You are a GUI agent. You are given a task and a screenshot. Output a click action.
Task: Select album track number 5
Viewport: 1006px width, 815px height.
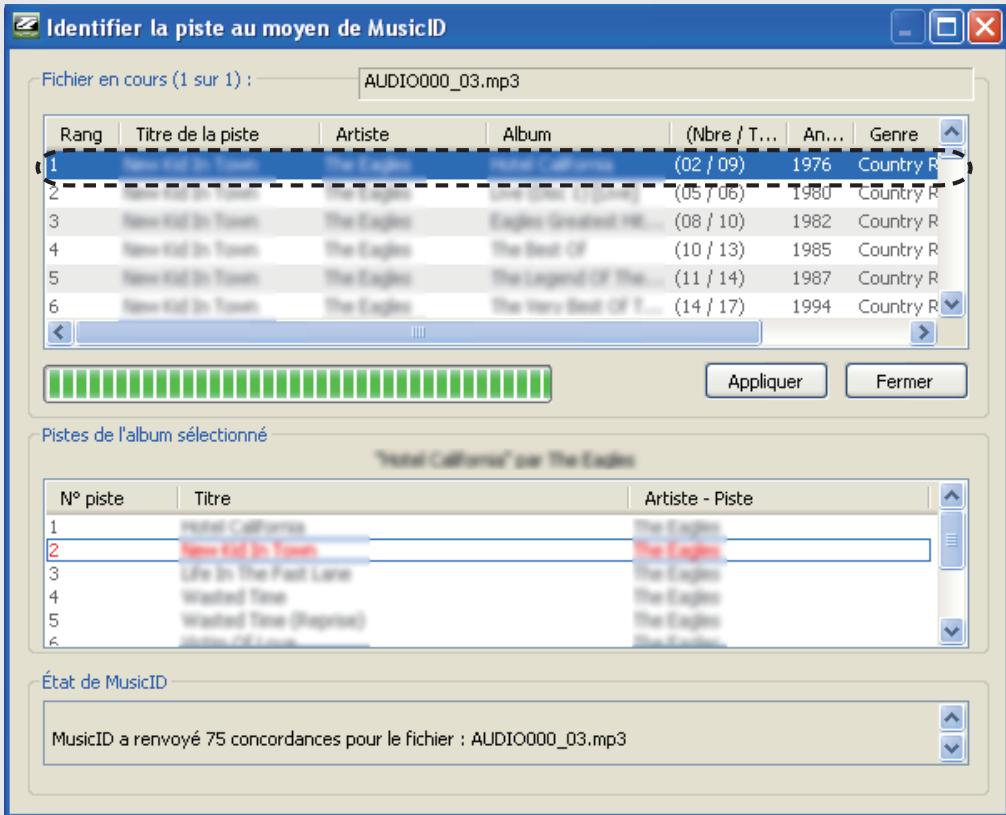488,621
